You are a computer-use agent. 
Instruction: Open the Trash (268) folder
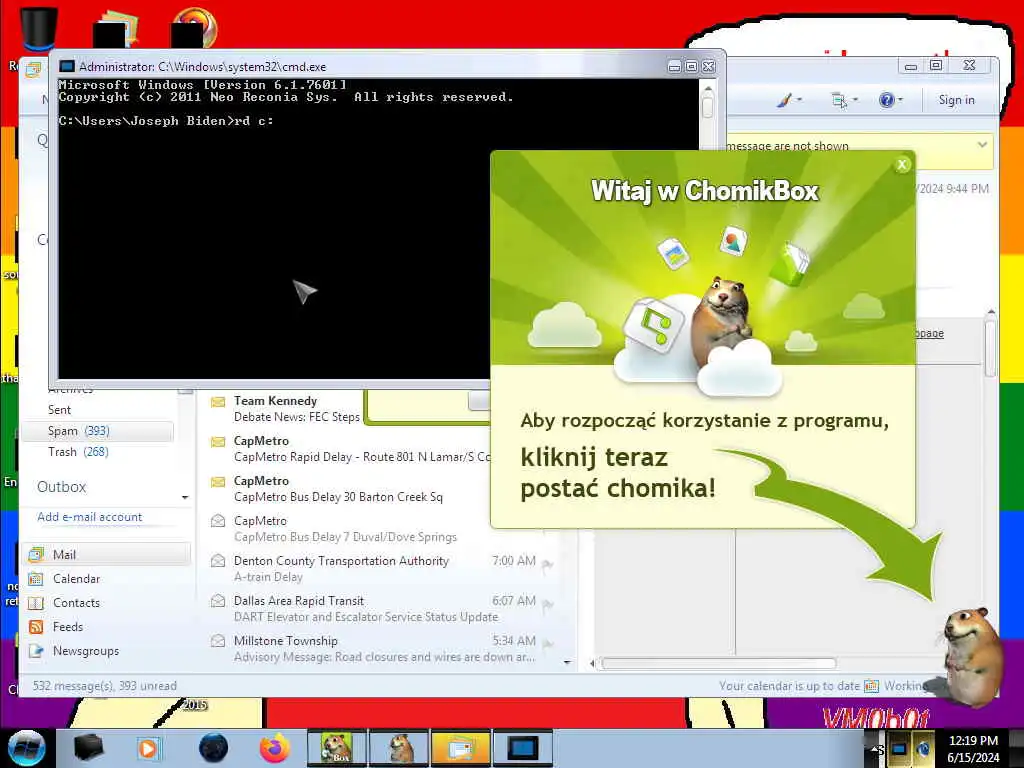(x=78, y=452)
